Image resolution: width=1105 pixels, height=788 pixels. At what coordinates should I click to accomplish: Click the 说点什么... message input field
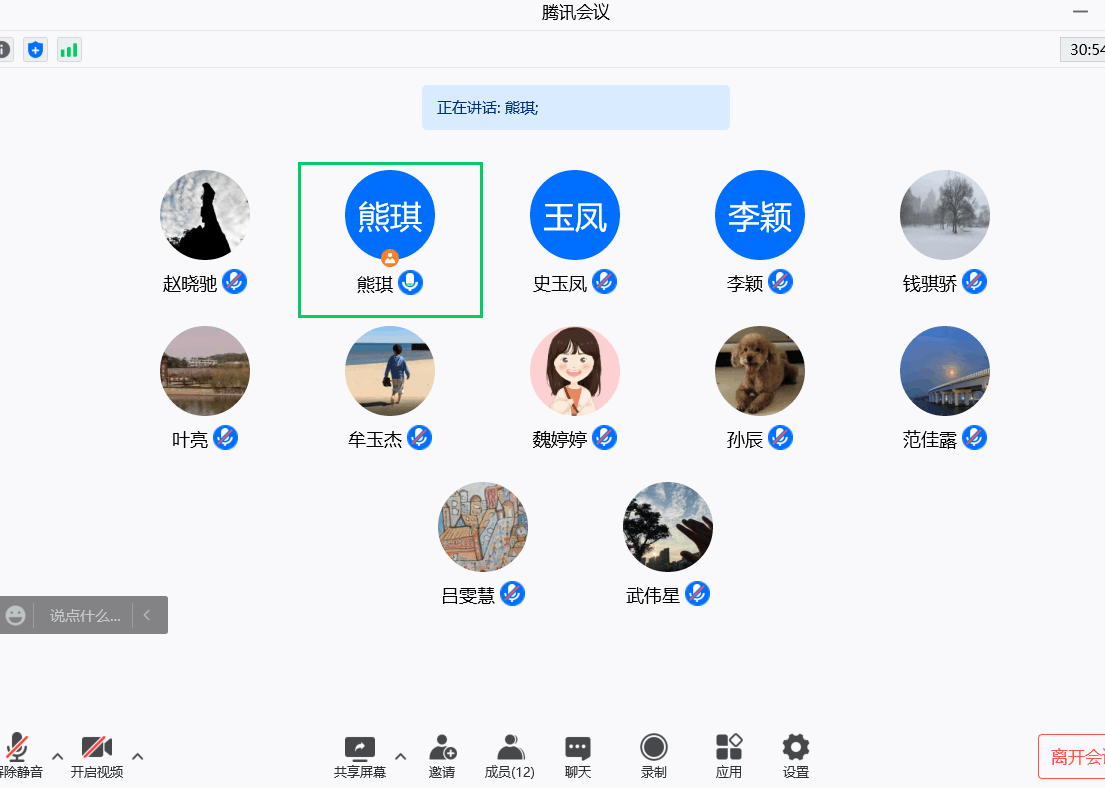[84, 615]
